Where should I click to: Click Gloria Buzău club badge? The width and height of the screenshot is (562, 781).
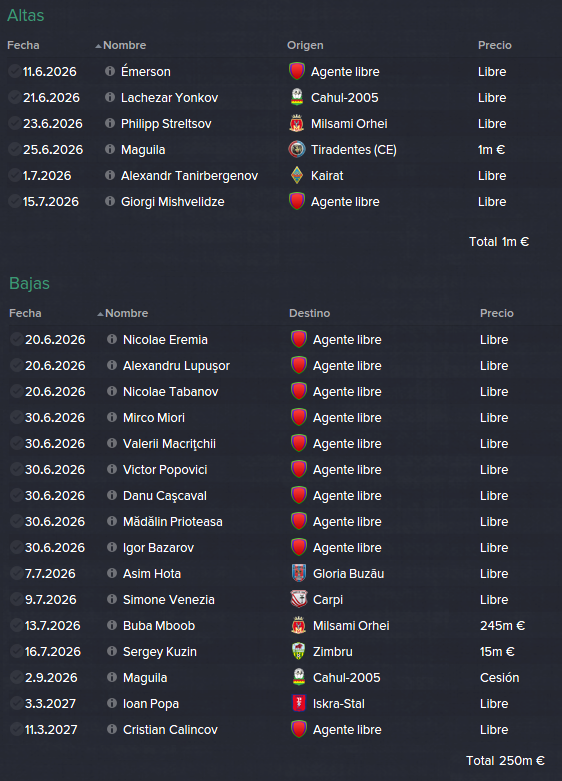[x=298, y=573]
